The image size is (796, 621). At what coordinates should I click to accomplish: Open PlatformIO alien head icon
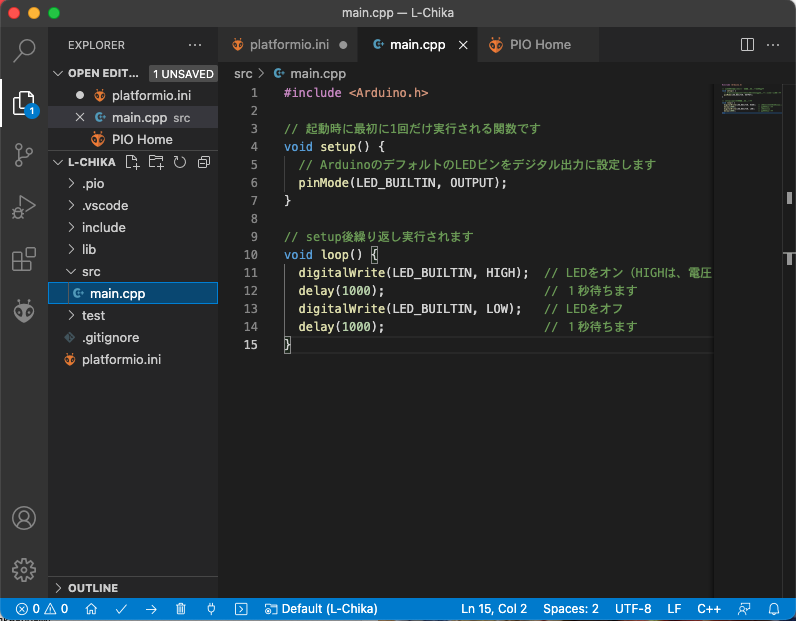click(x=24, y=312)
